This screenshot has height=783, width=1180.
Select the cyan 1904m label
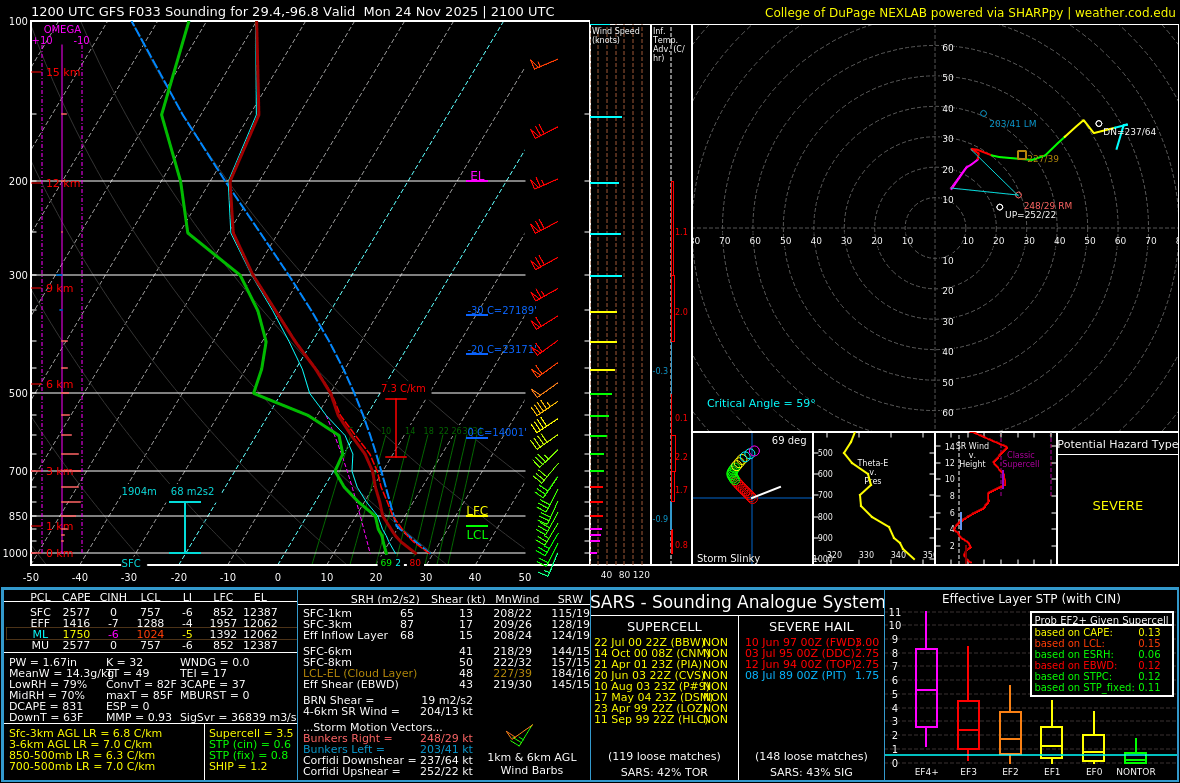pos(139,492)
